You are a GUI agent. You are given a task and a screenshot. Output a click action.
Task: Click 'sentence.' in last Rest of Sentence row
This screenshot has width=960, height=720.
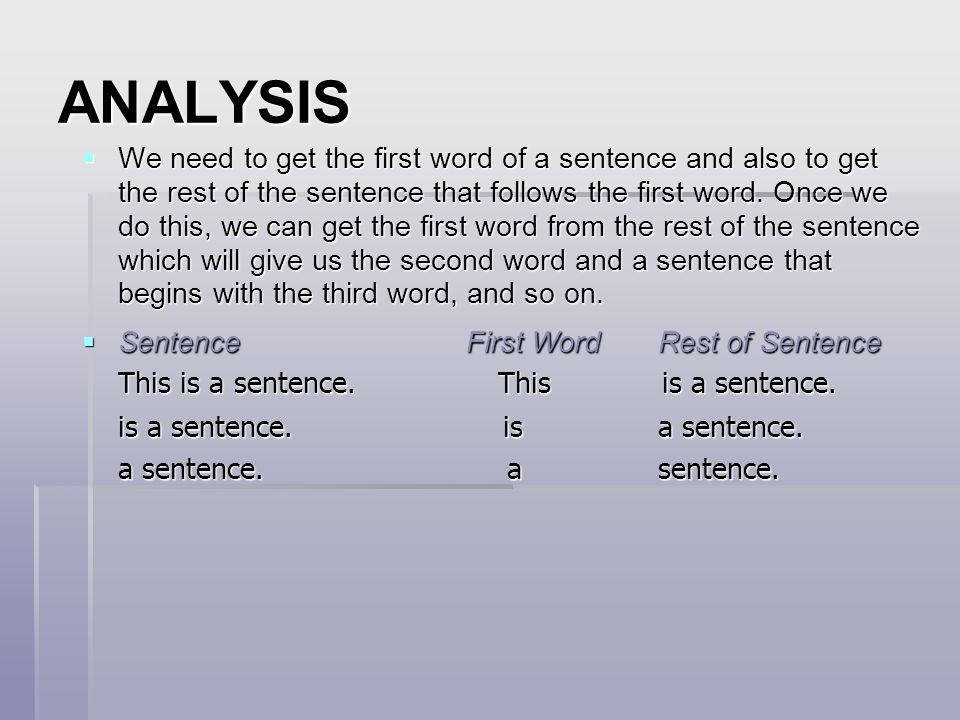click(718, 470)
